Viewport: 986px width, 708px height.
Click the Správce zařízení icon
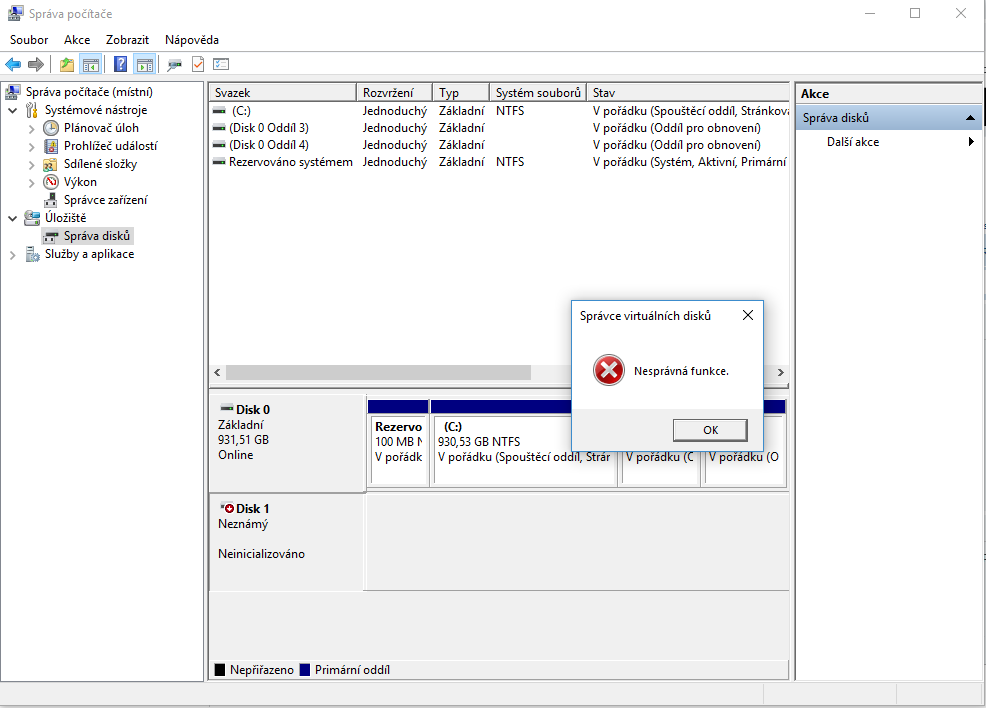[51, 200]
